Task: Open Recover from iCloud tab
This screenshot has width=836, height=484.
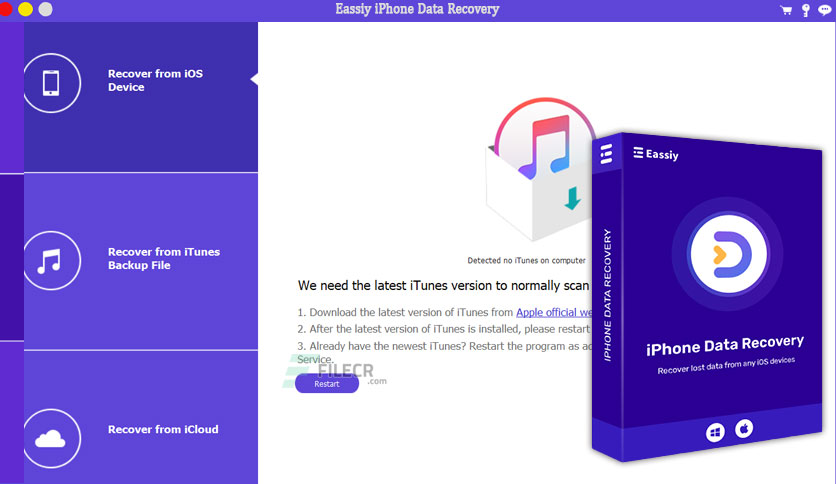Action: (141, 418)
